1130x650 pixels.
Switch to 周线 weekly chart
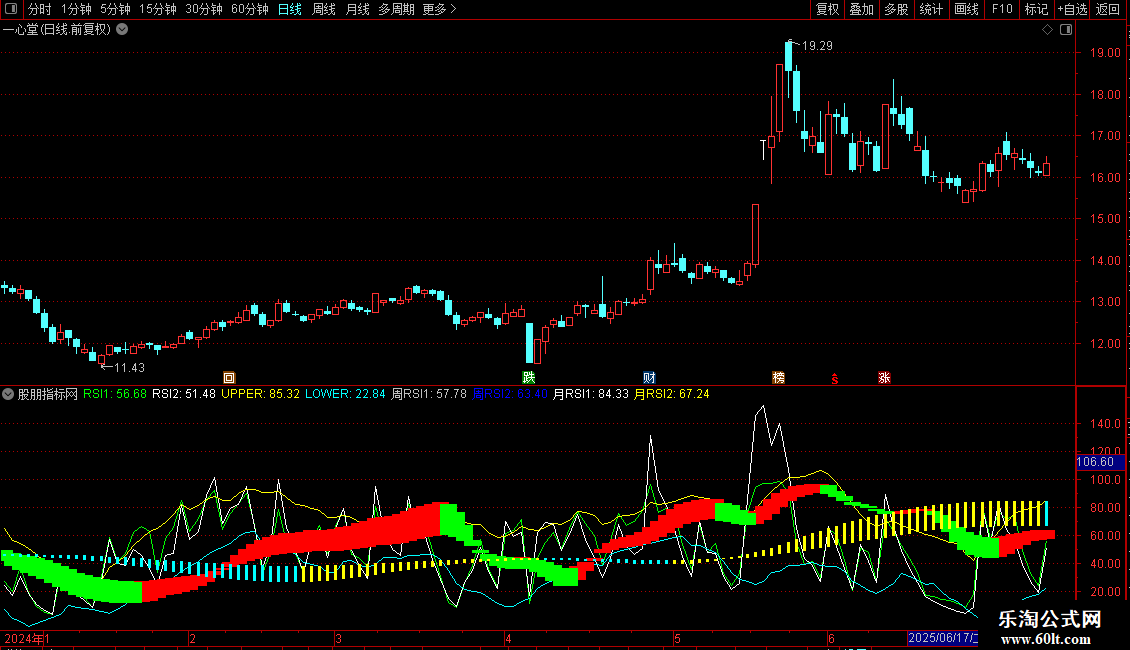pyautogui.click(x=324, y=9)
